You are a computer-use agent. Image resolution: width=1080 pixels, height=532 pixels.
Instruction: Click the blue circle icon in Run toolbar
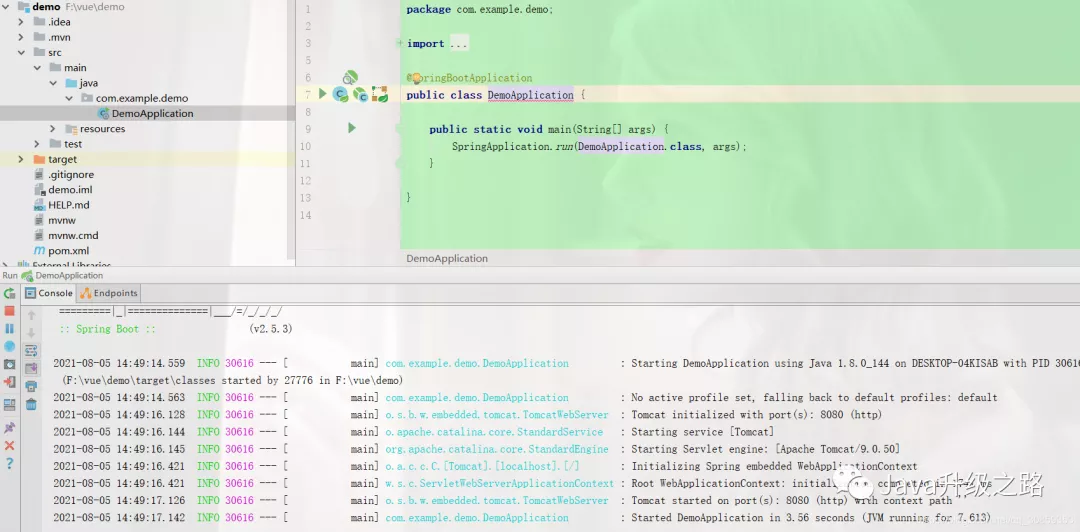pyautogui.click(x=10, y=346)
